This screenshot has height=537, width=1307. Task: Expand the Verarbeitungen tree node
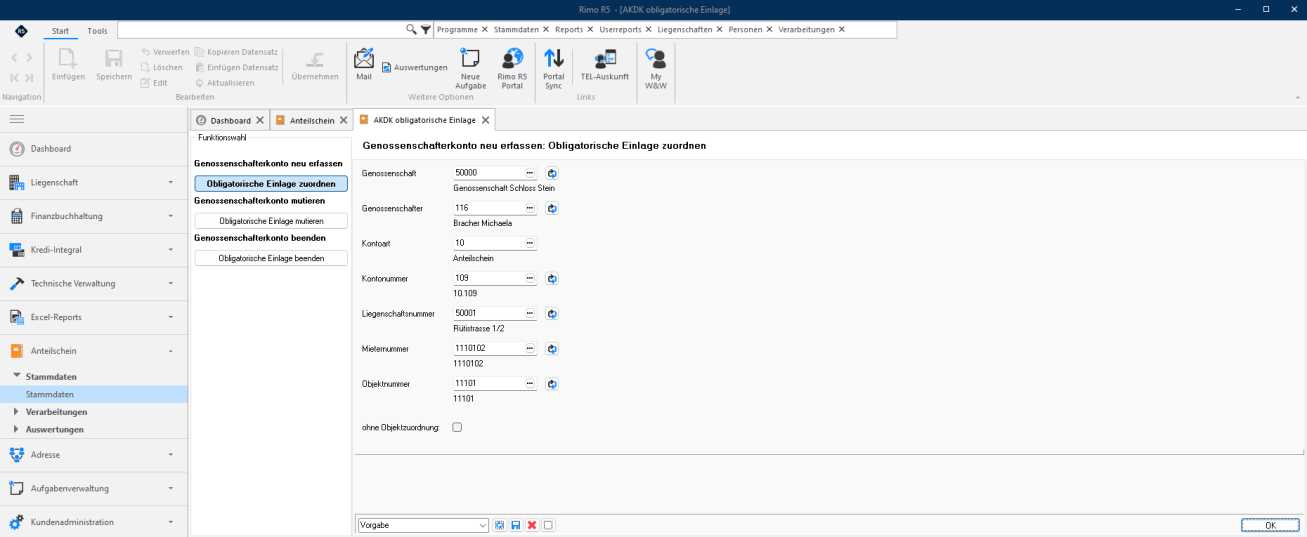pos(56,411)
